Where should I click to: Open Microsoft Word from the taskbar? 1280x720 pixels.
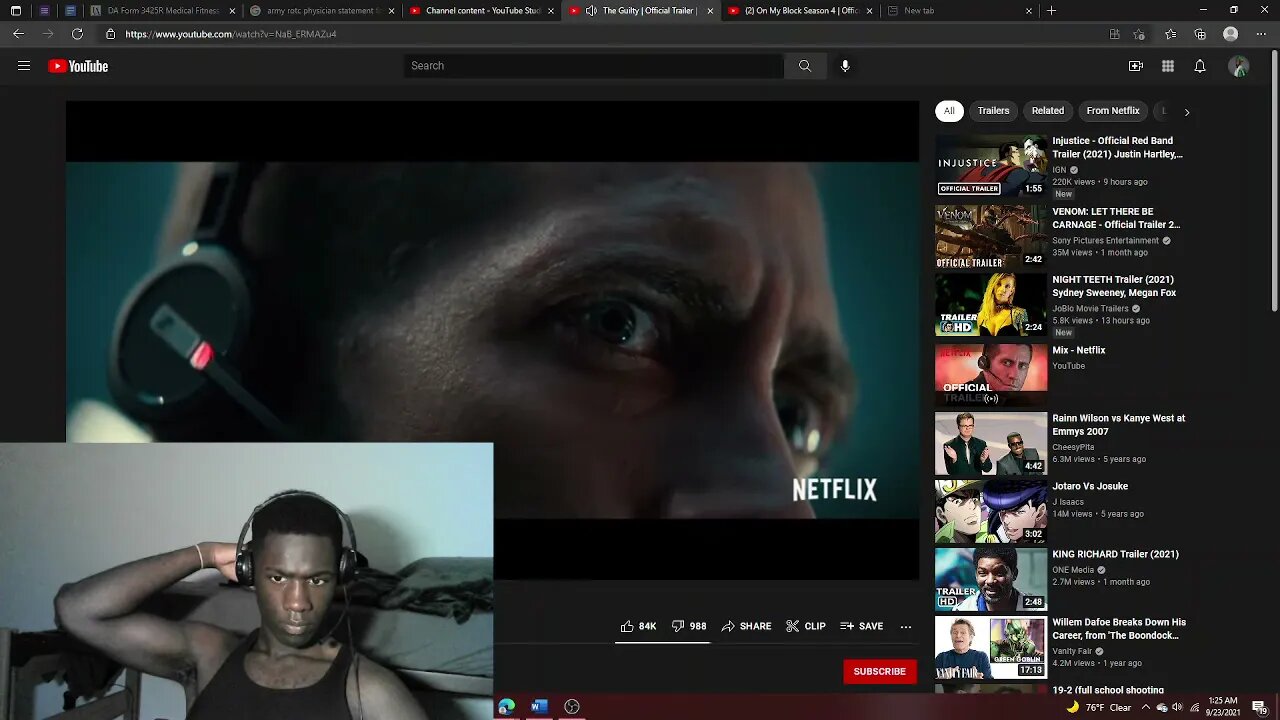point(539,706)
